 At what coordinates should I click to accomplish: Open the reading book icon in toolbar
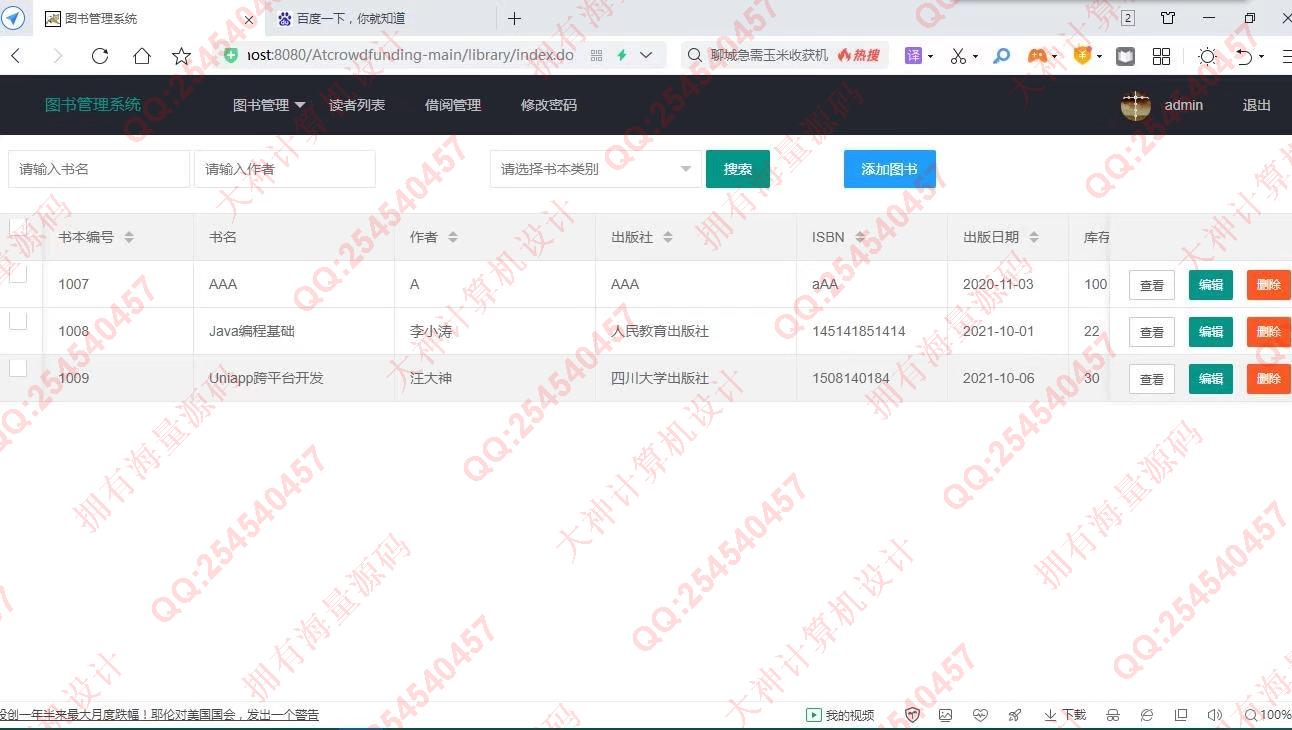point(1125,56)
